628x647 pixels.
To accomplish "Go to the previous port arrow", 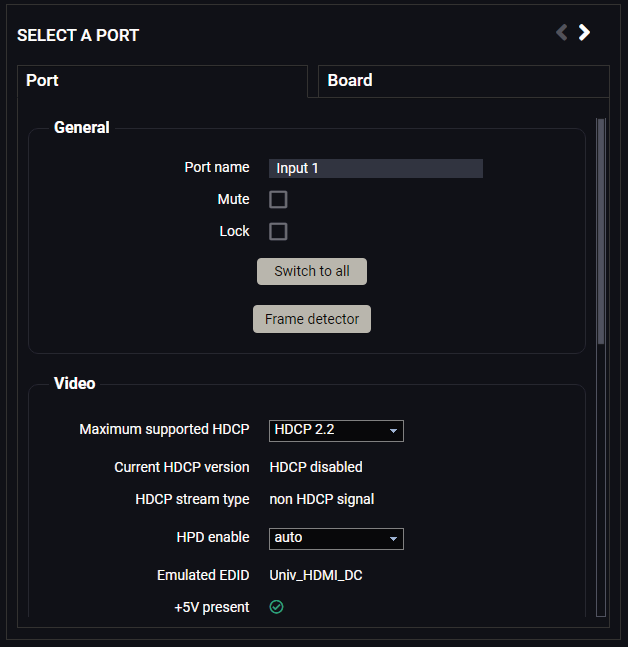I will (x=562, y=32).
